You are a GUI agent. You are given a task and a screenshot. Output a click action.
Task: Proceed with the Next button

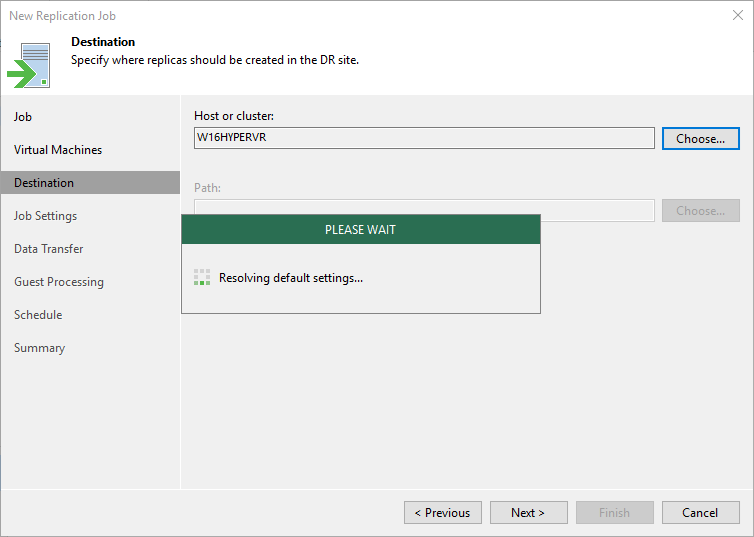(x=528, y=512)
